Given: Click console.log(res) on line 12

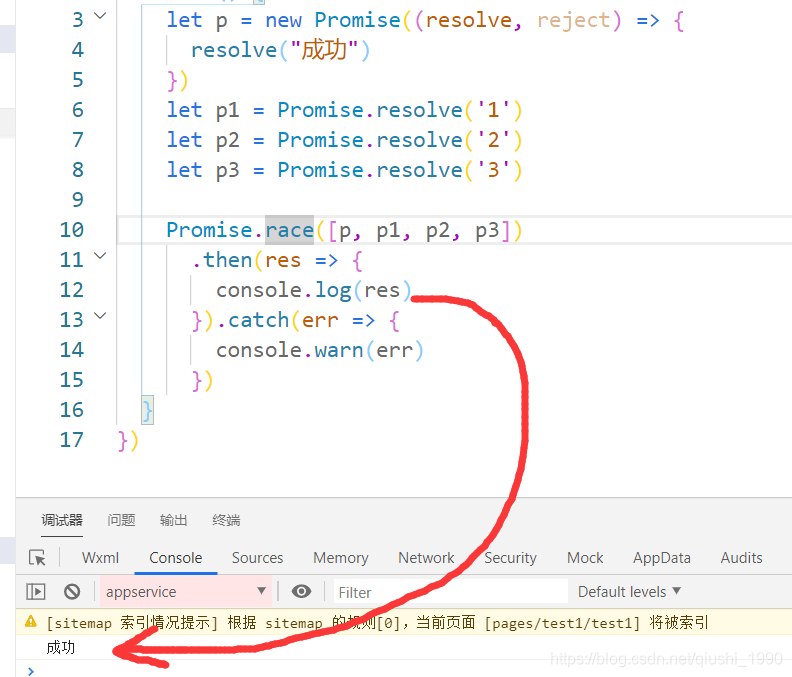Looking at the screenshot, I should 314,291.
